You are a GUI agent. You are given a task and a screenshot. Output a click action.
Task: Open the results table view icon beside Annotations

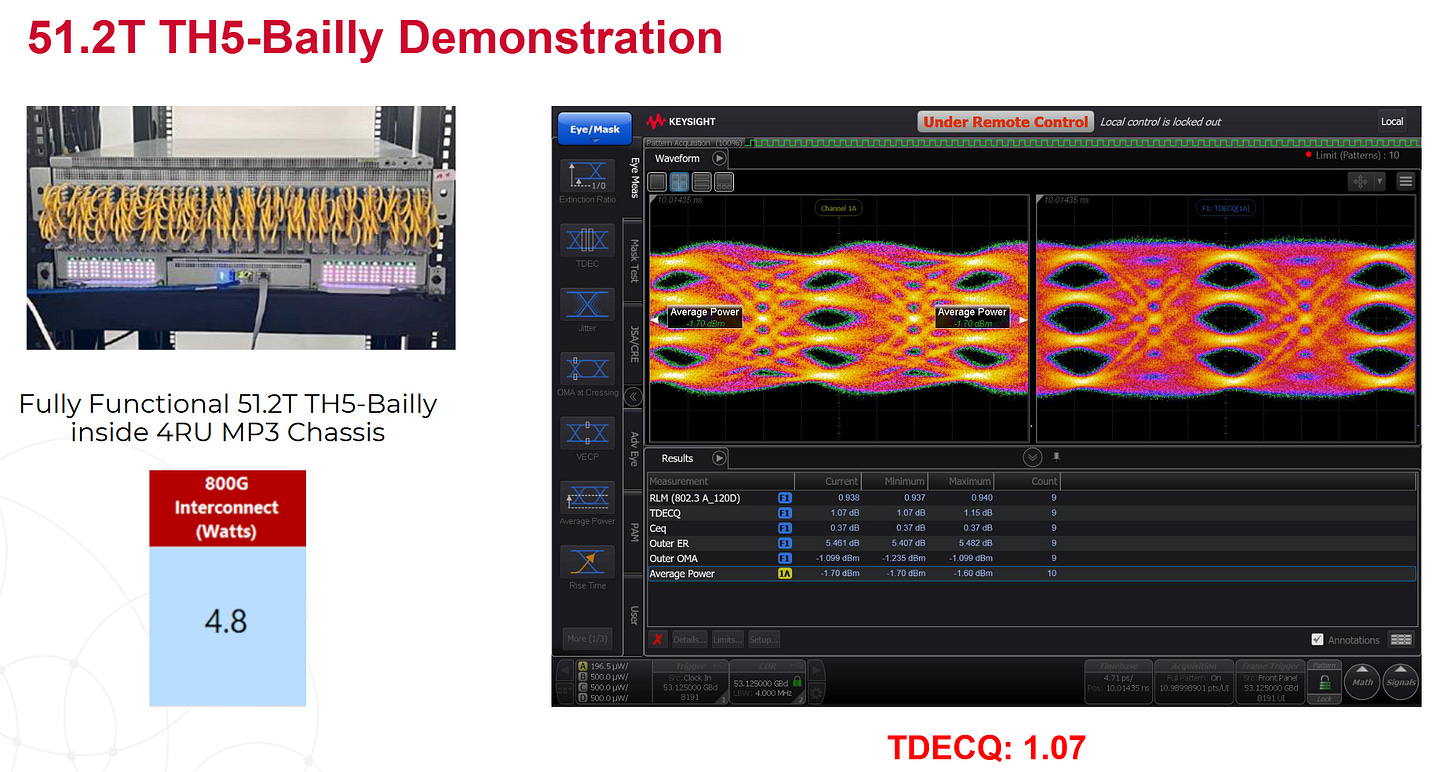point(1401,640)
